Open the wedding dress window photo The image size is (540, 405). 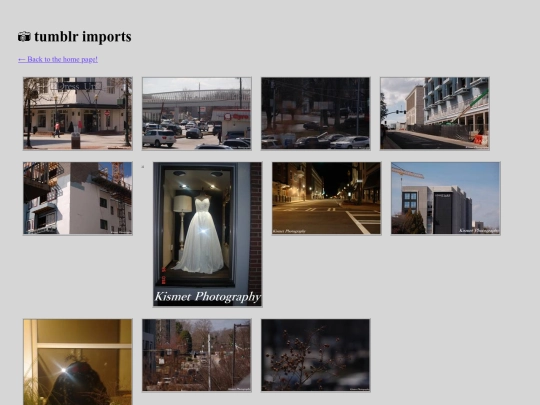[208, 234]
